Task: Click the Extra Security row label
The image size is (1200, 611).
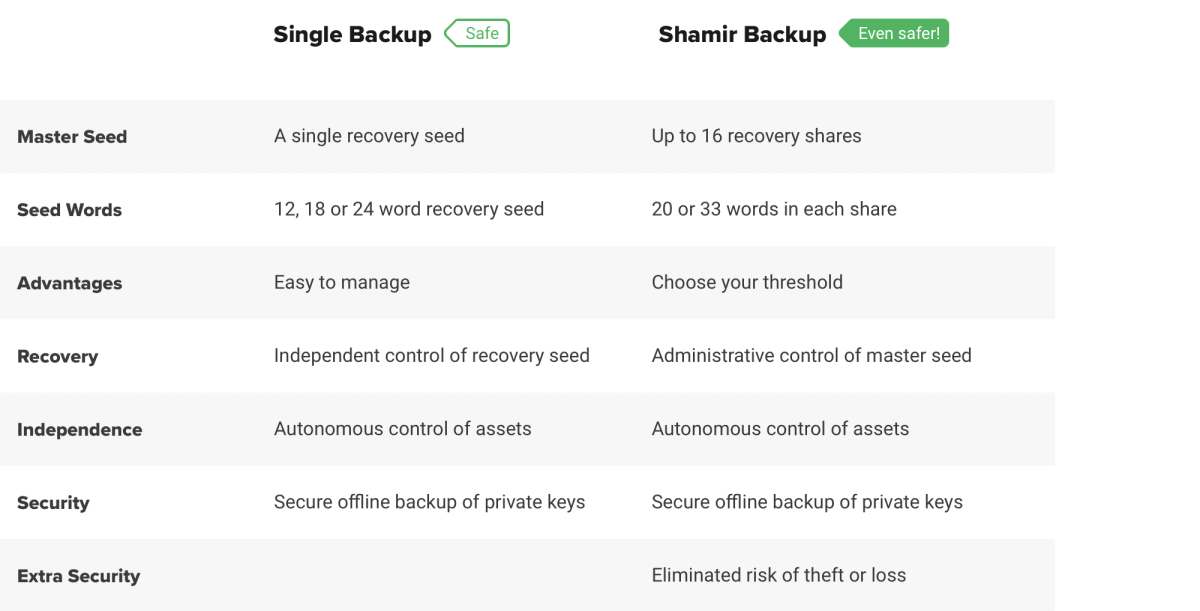Action: coord(78,576)
